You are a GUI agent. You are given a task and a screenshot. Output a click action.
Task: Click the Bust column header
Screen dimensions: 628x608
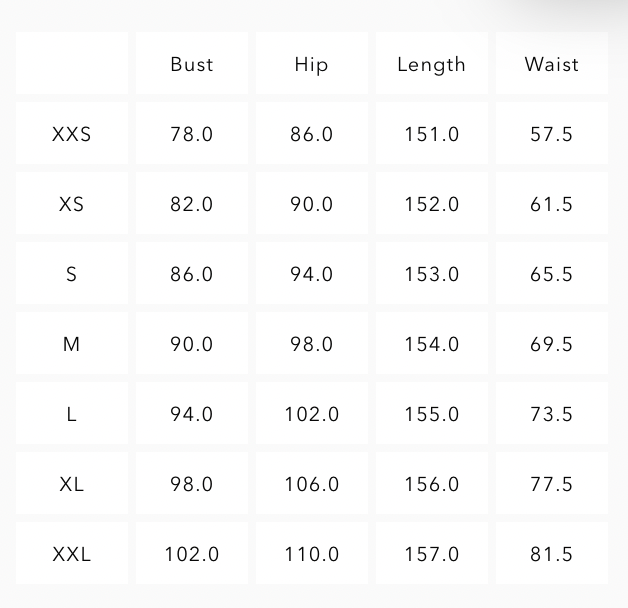coord(191,64)
